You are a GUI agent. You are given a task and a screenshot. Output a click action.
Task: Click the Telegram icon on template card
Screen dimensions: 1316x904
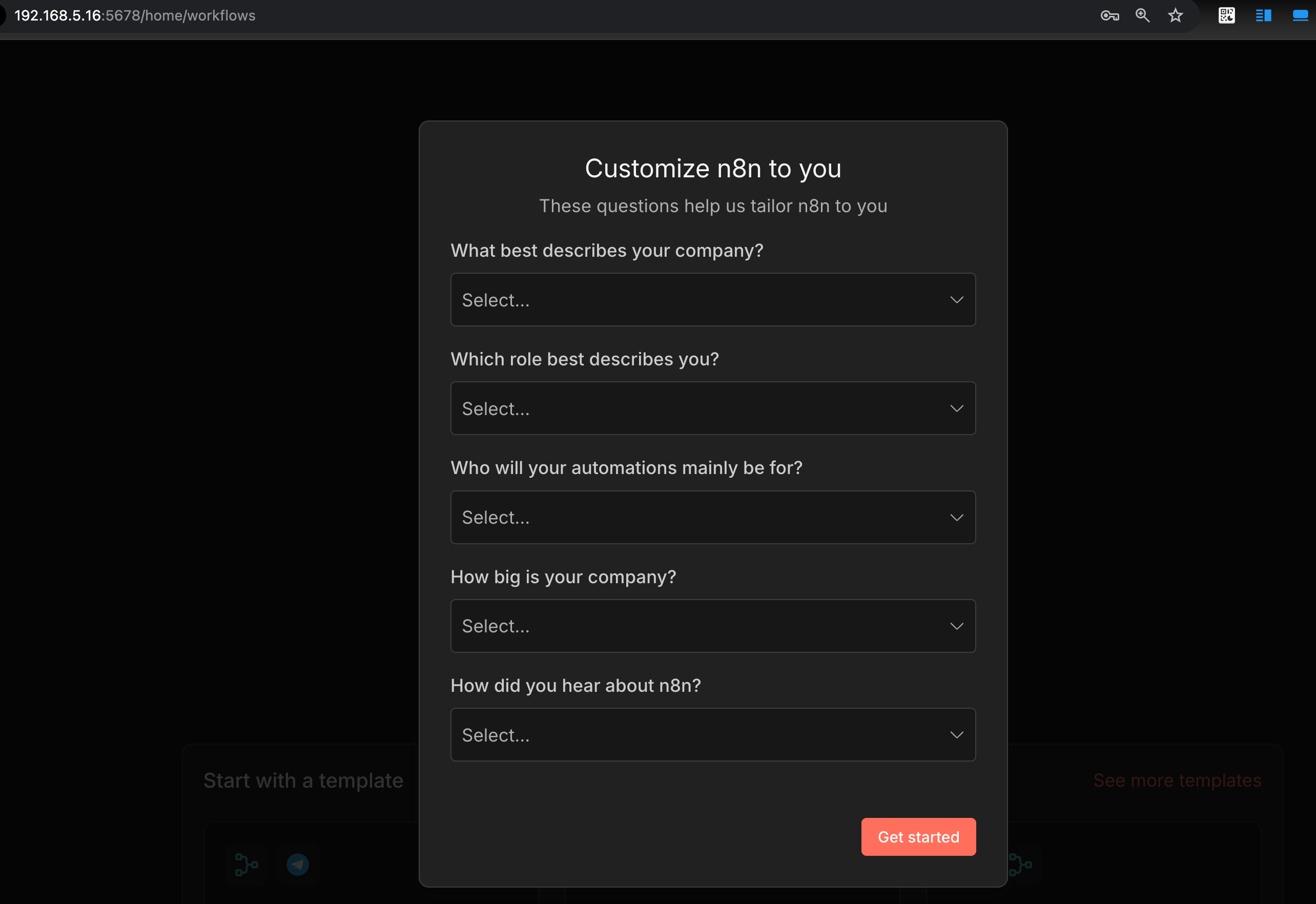pos(297,865)
